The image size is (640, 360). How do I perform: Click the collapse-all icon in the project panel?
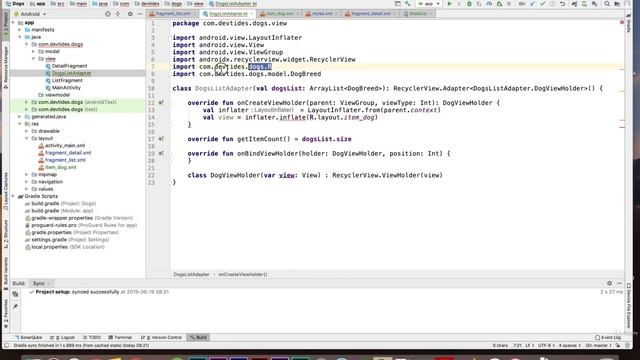click(x=118, y=14)
